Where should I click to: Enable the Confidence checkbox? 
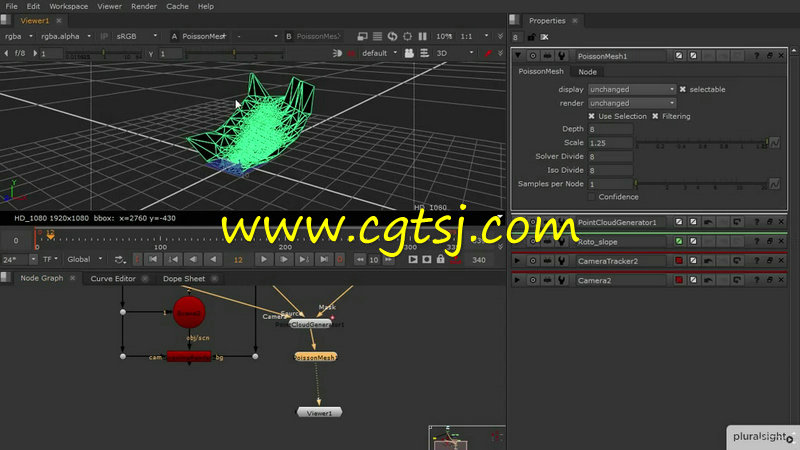[x=591, y=197]
